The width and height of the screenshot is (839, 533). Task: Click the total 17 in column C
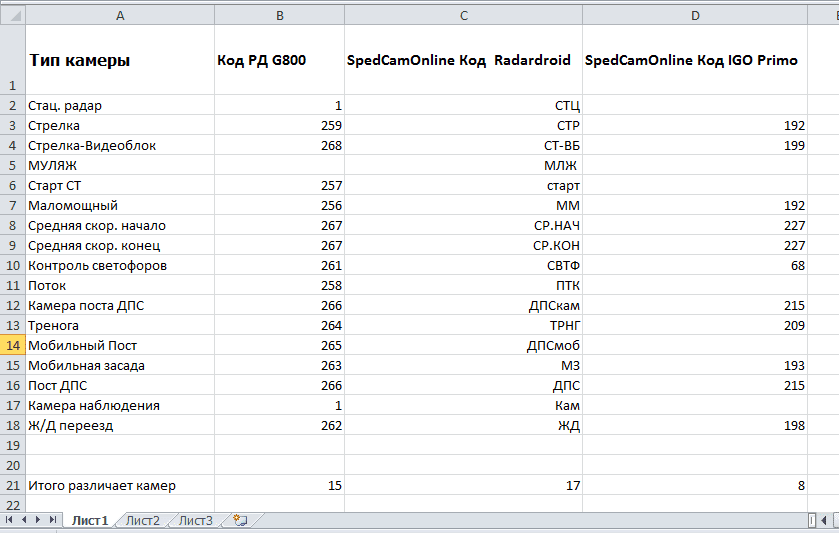point(463,485)
